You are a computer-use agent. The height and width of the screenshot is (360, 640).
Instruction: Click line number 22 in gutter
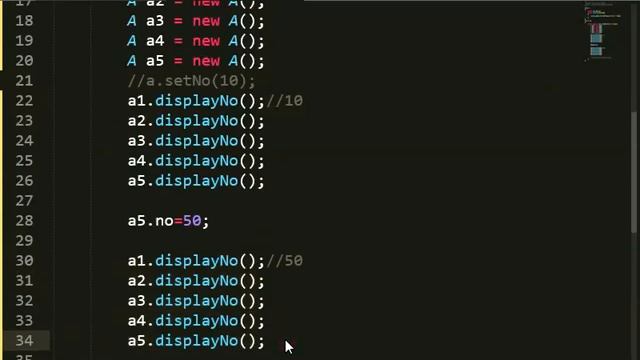click(x=24, y=100)
